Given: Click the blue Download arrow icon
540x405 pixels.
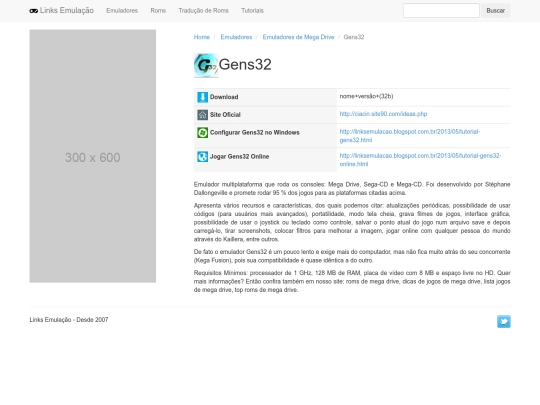Looking at the screenshot, I should [202, 97].
